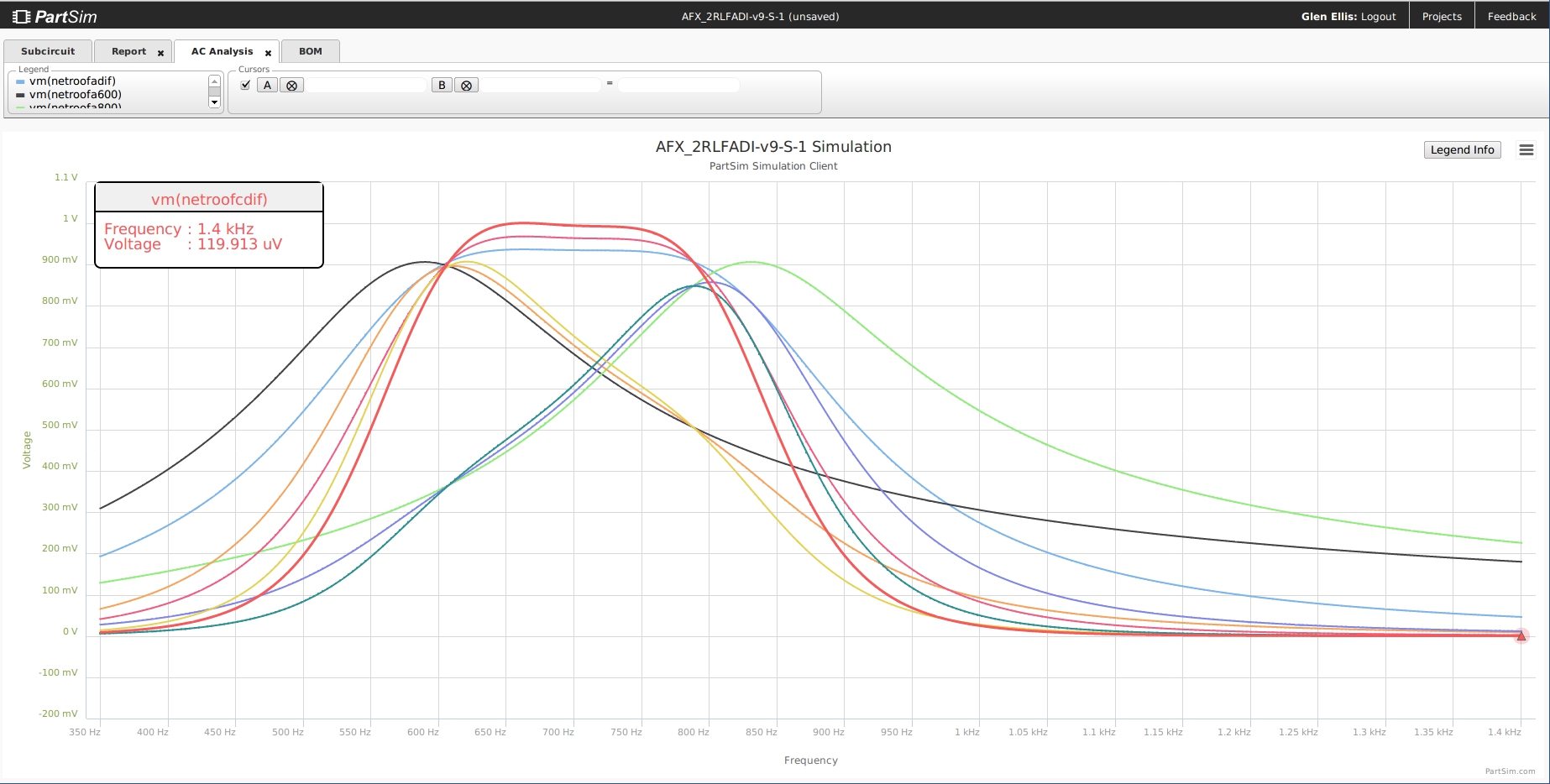Click the 600 Hz x-axis tick label

coord(422,732)
